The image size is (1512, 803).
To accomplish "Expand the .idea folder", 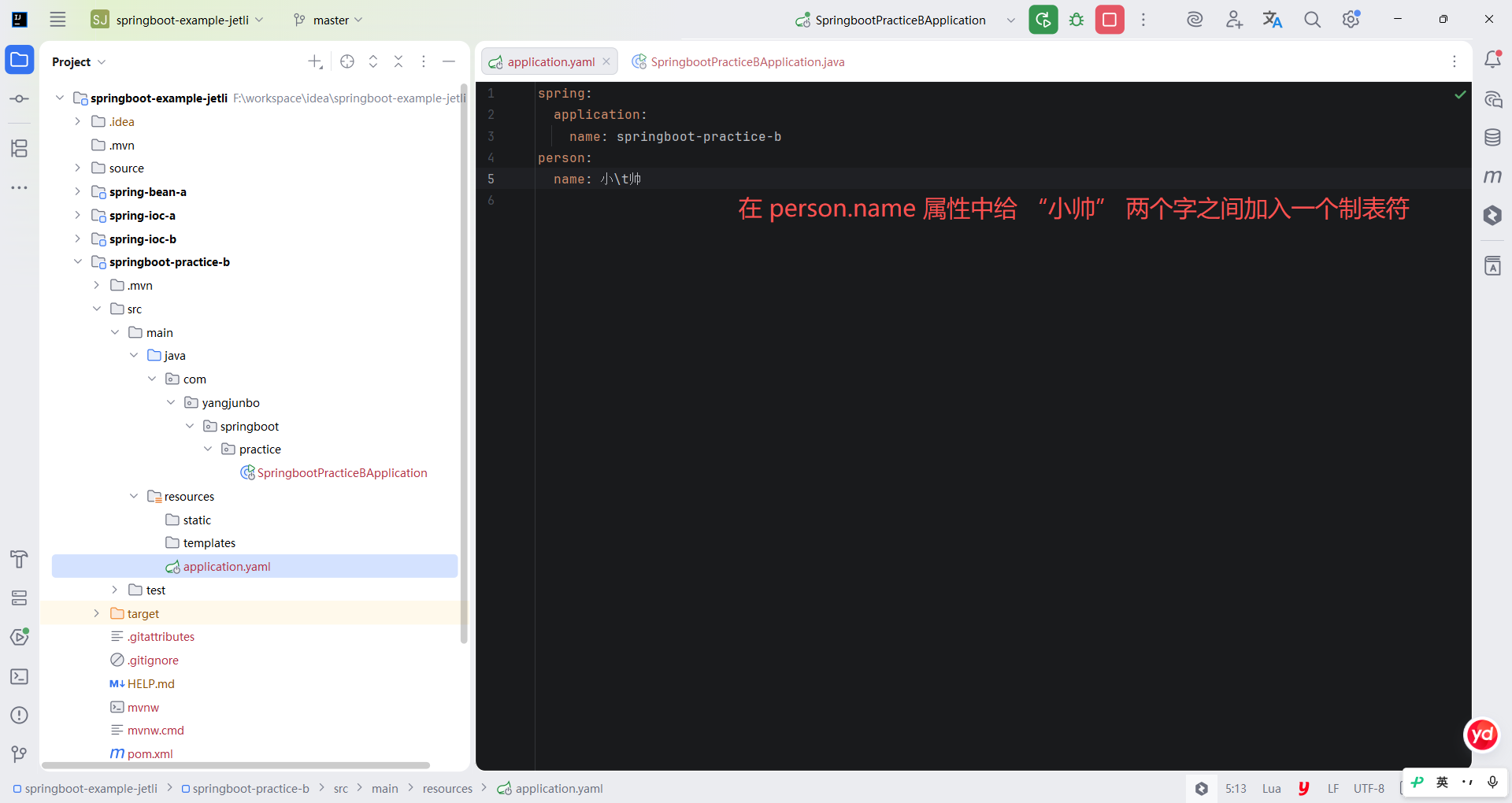I will click(77, 121).
